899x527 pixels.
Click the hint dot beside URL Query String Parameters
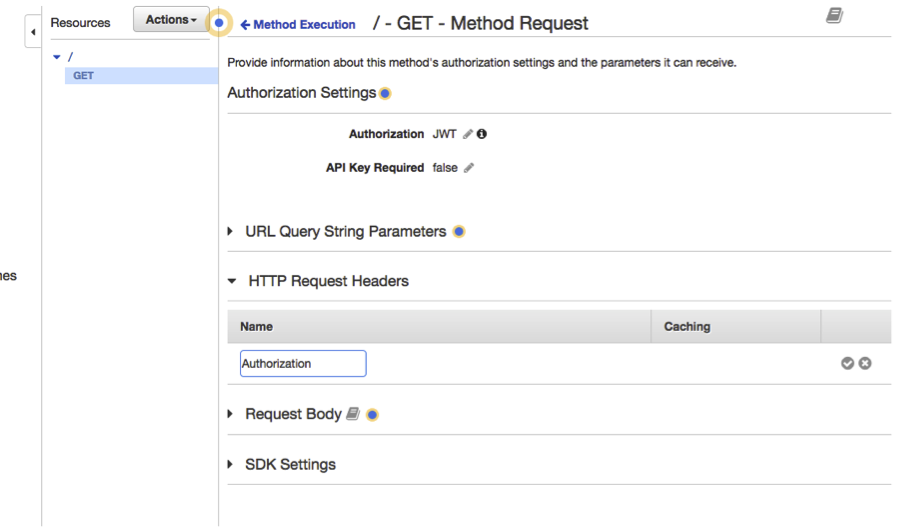click(x=459, y=232)
